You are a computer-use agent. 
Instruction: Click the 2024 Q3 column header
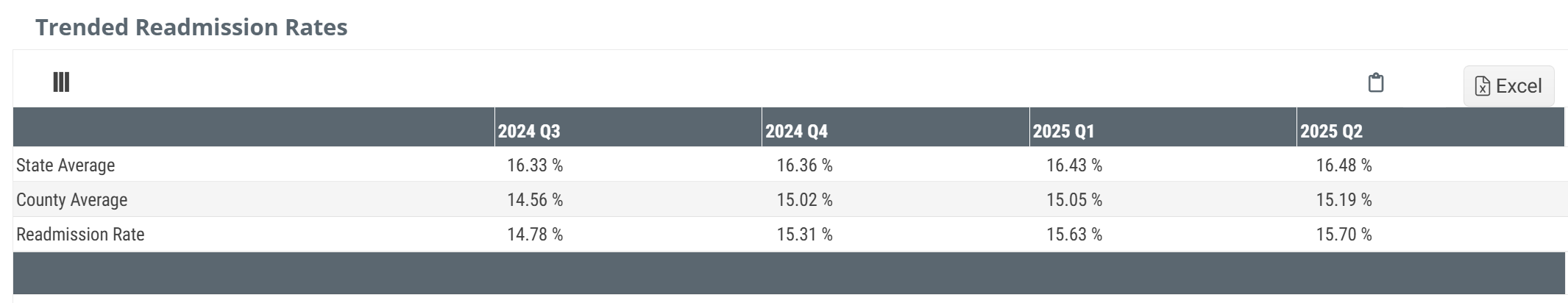tap(529, 131)
